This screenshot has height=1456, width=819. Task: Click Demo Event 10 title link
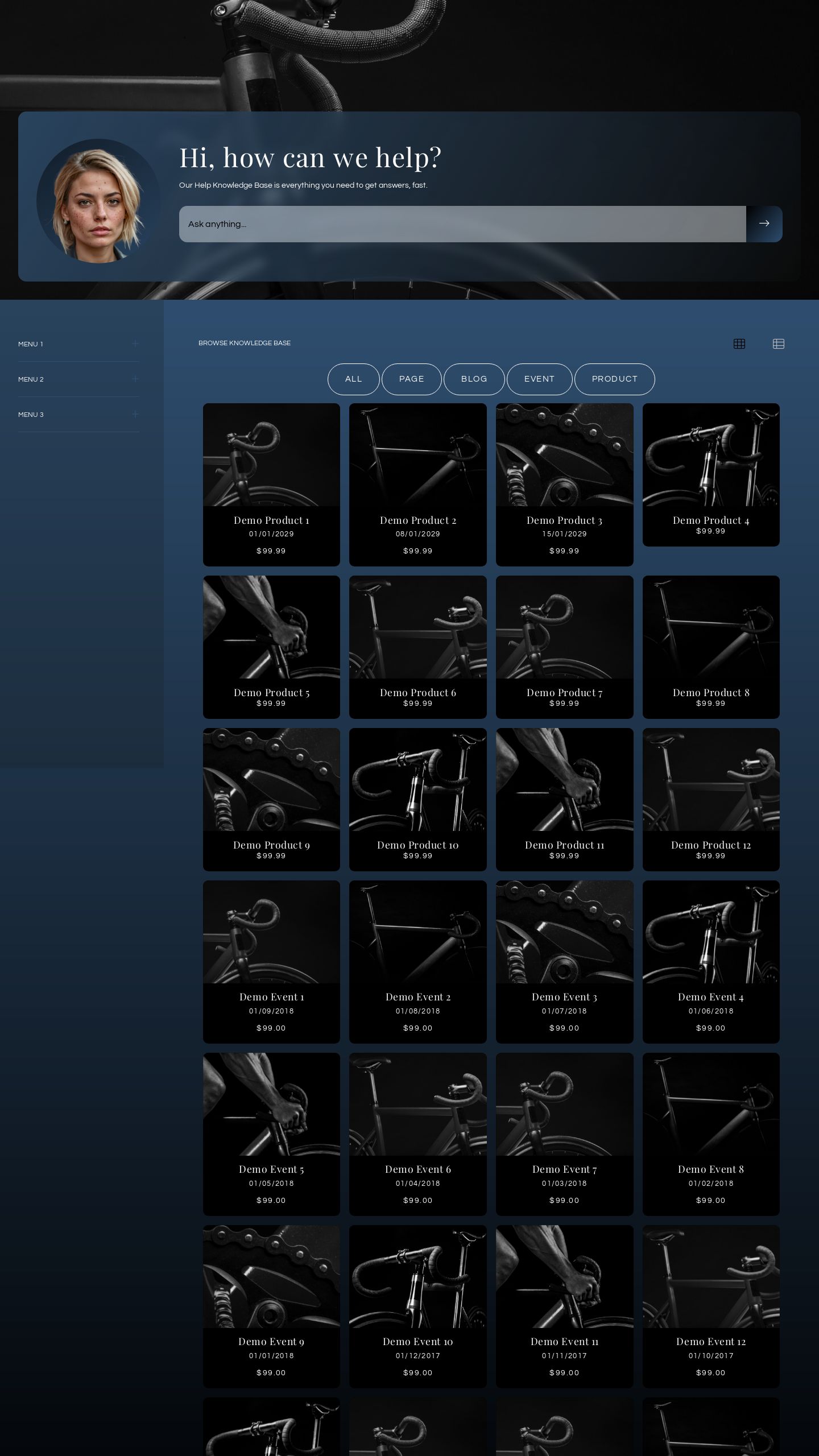click(417, 1342)
